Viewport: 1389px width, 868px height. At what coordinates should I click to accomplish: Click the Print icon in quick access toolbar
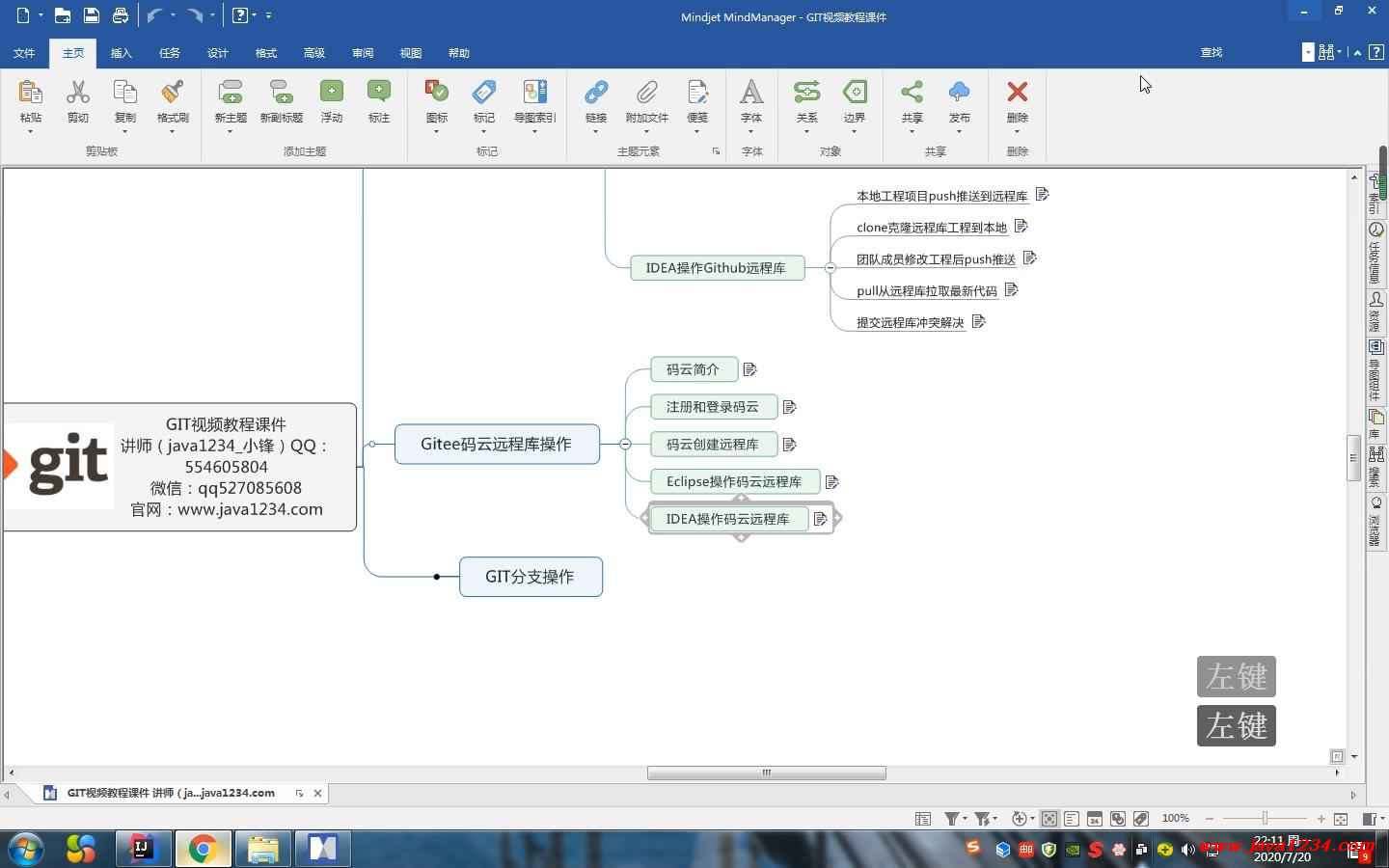click(120, 15)
